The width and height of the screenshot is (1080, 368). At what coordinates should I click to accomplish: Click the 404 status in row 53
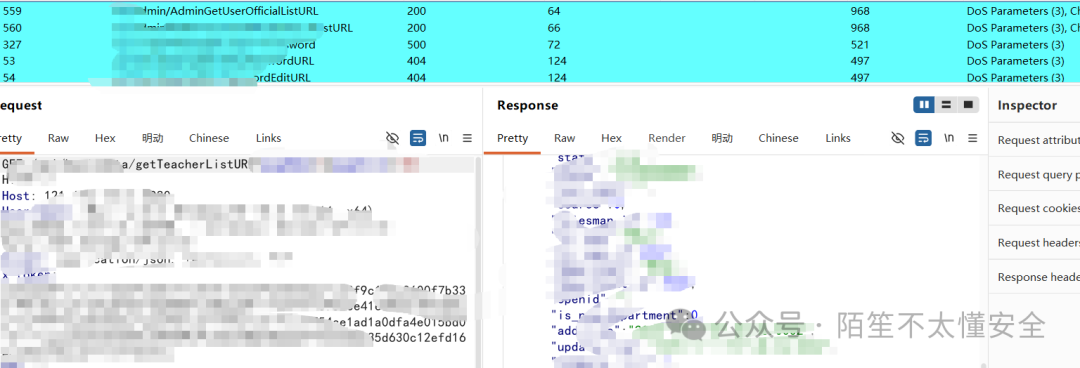[416, 61]
